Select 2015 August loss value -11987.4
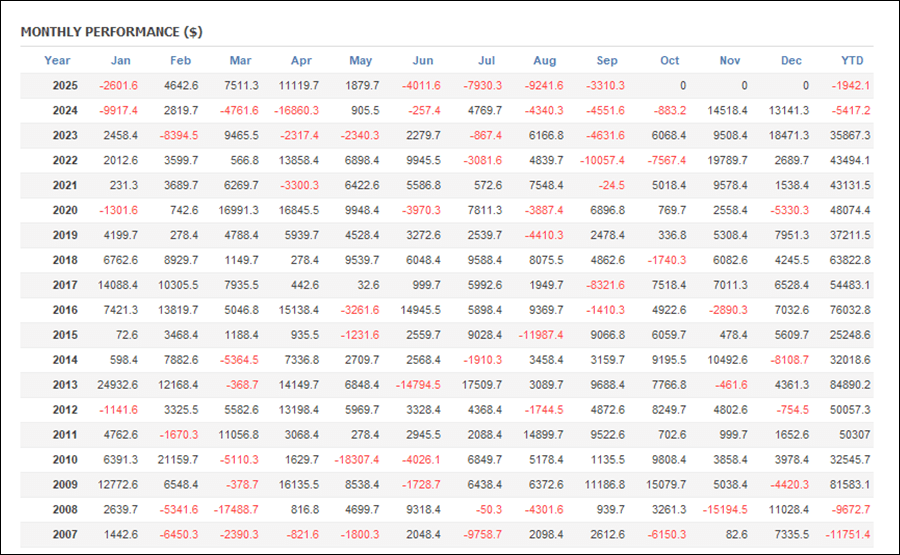Viewport: 900px width, 555px height. click(x=540, y=336)
